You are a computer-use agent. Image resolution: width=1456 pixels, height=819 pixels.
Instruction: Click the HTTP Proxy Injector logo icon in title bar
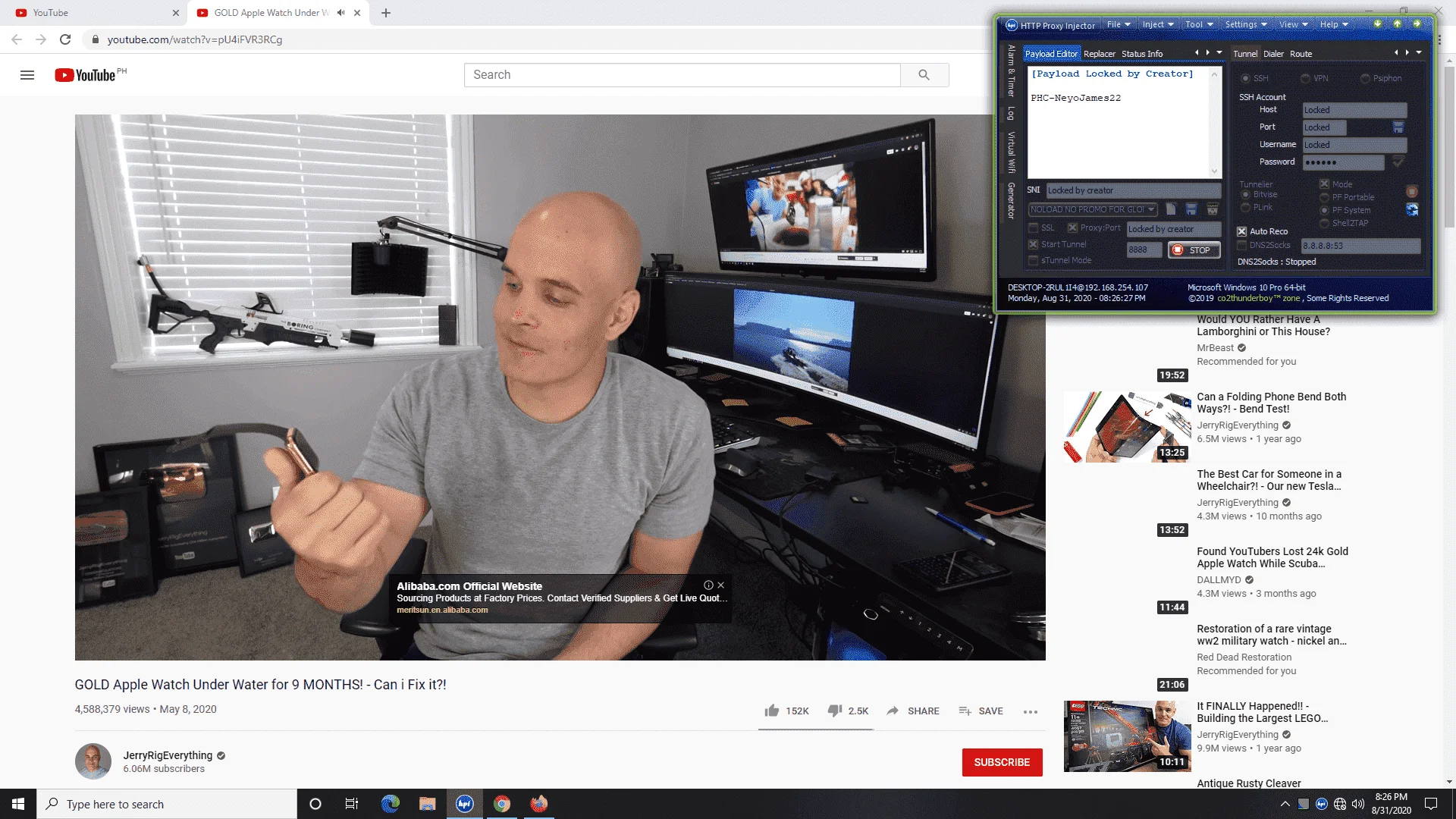point(1011,25)
